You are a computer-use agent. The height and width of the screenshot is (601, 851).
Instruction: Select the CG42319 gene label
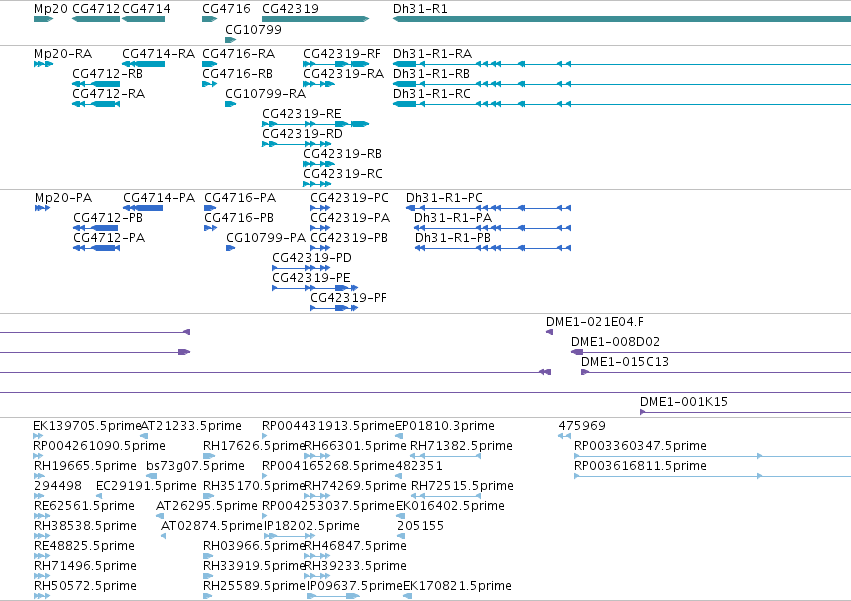pos(290,9)
